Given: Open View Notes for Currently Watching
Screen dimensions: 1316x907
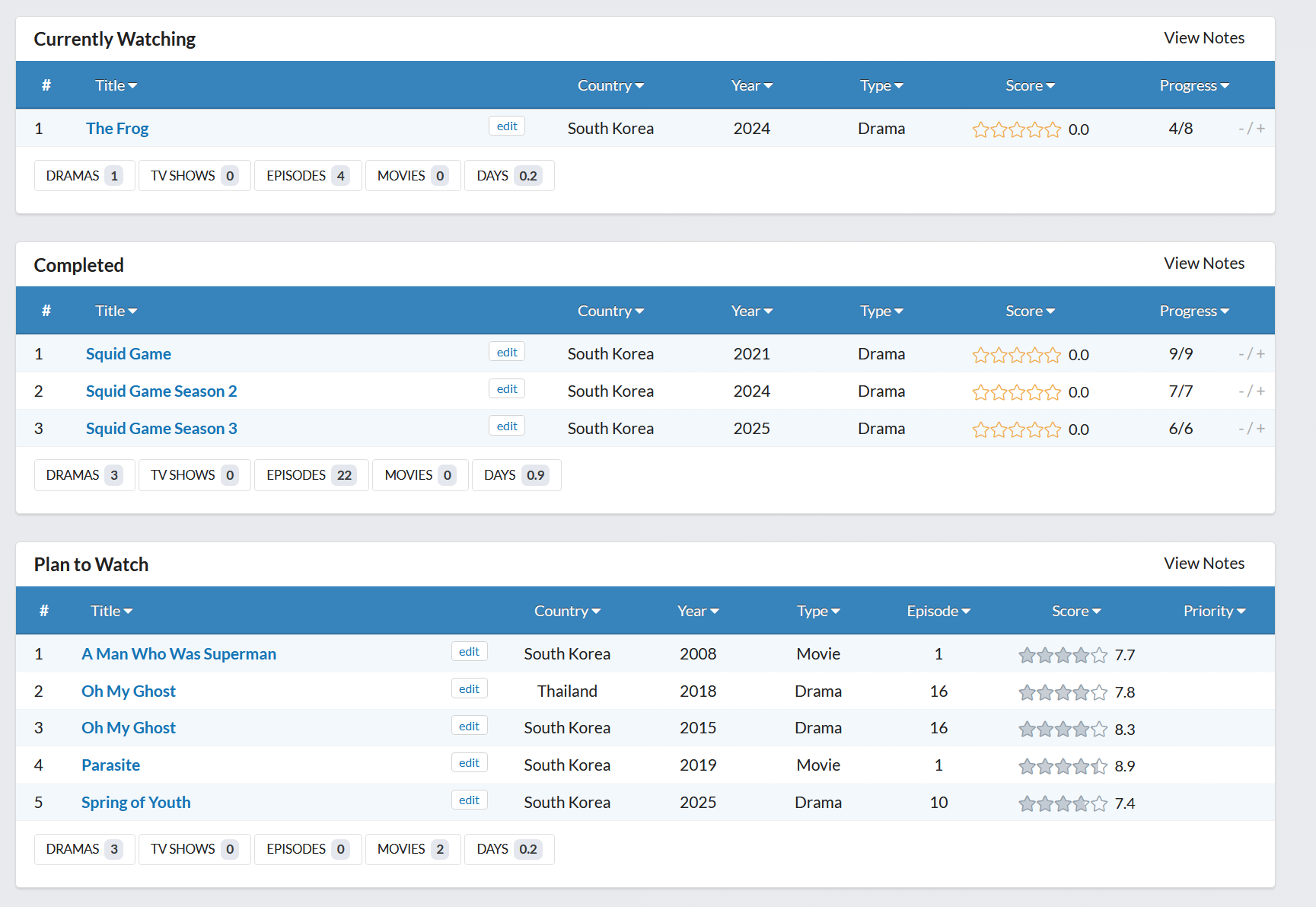Looking at the screenshot, I should pyautogui.click(x=1204, y=38).
